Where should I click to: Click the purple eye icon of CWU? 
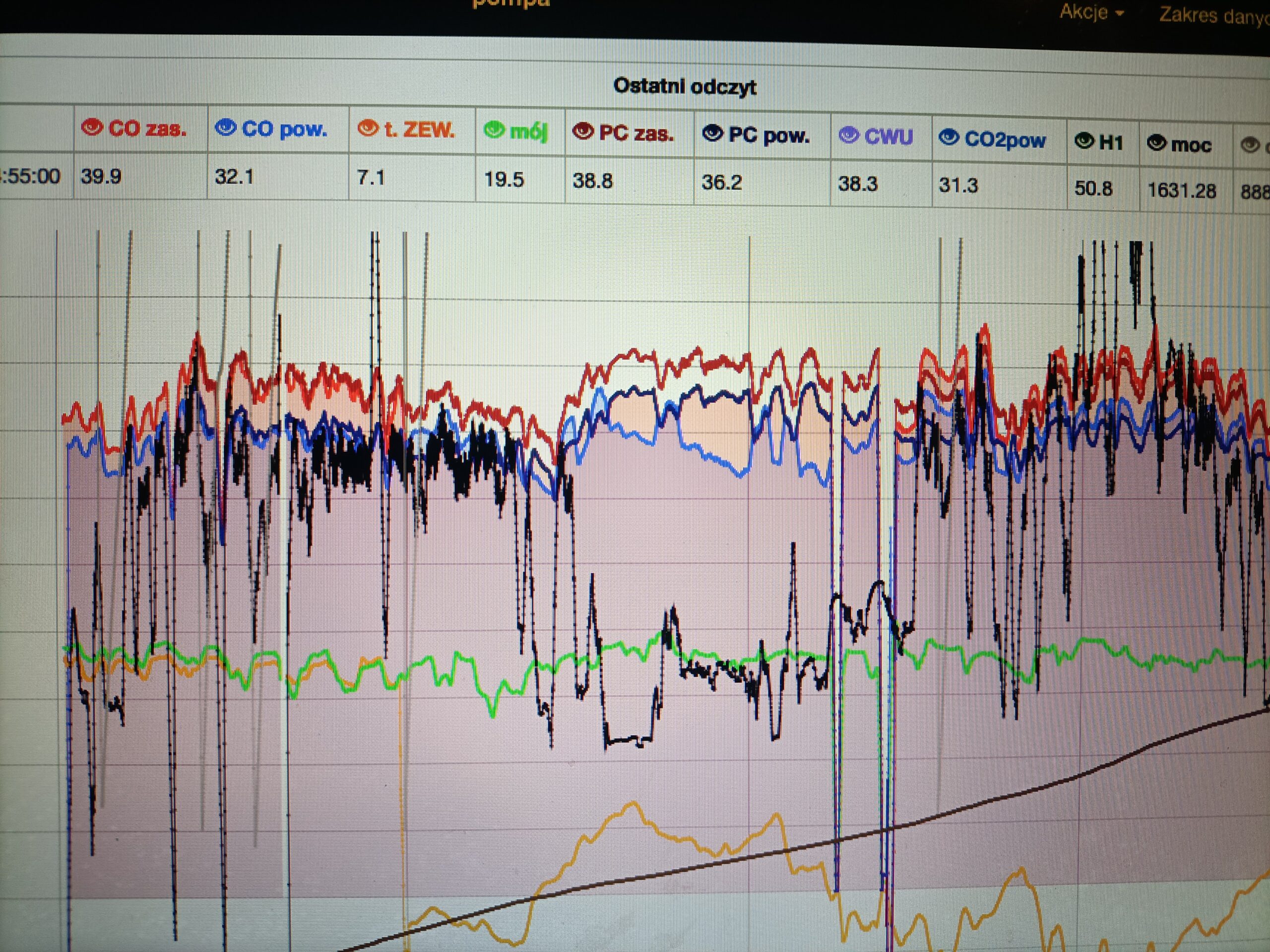click(x=849, y=135)
